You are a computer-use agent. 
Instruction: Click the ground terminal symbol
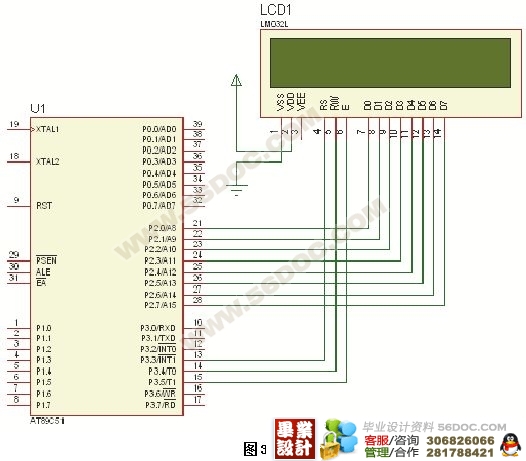point(236,190)
